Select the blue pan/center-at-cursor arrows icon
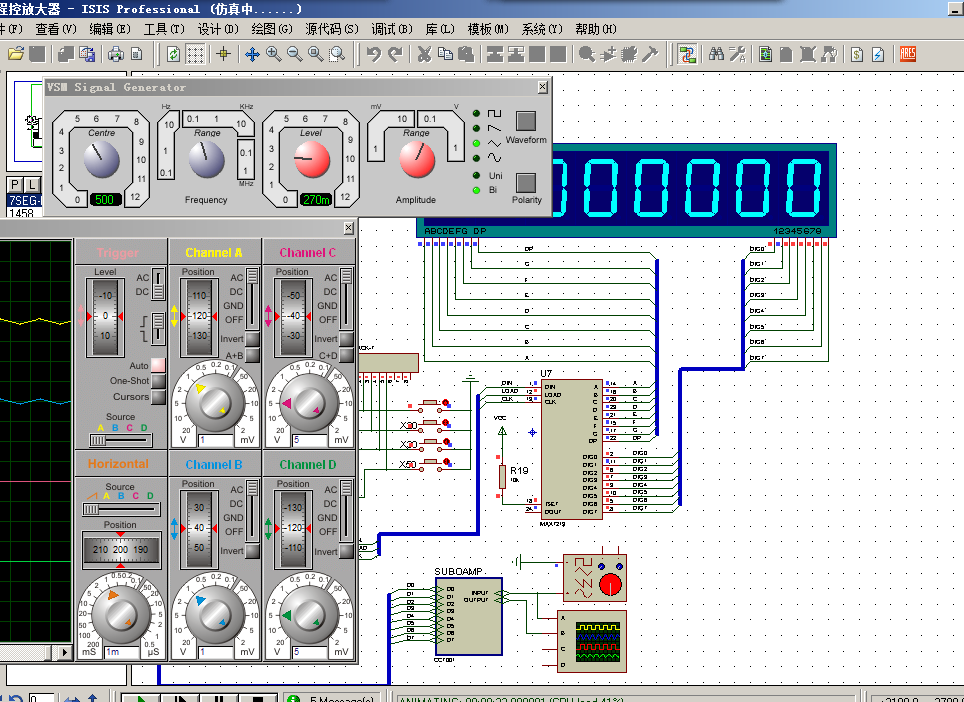 pyautogui.click(x=252, y=54)
